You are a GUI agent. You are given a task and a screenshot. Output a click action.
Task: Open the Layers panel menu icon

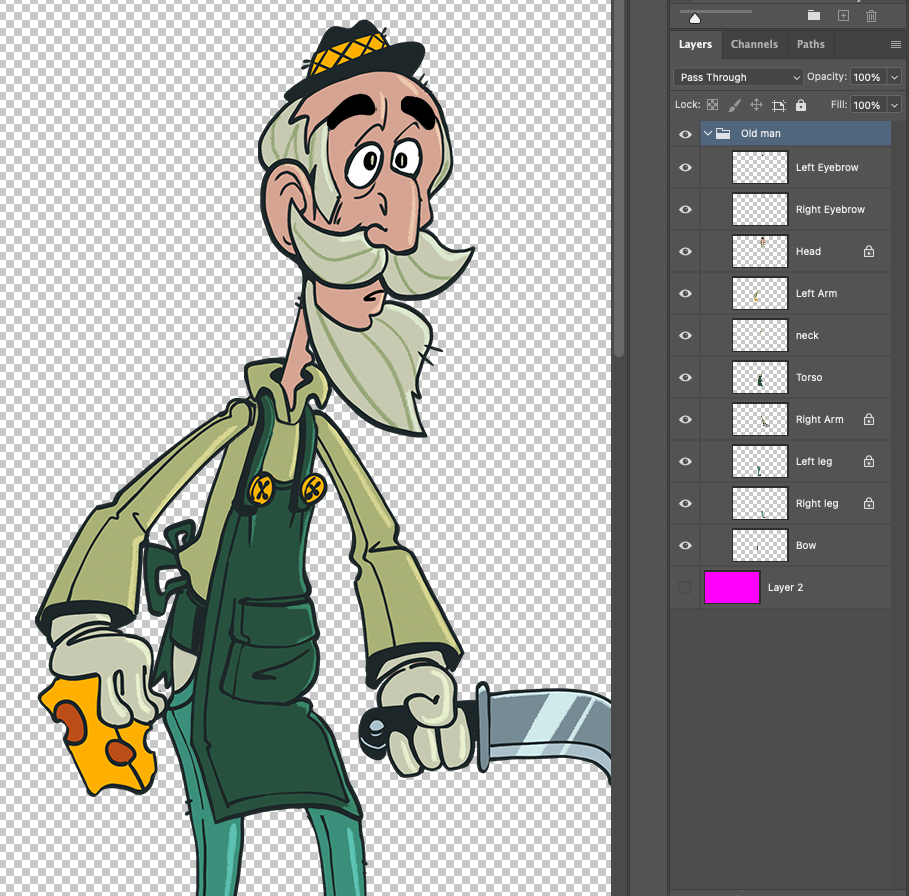coord(896,45)
